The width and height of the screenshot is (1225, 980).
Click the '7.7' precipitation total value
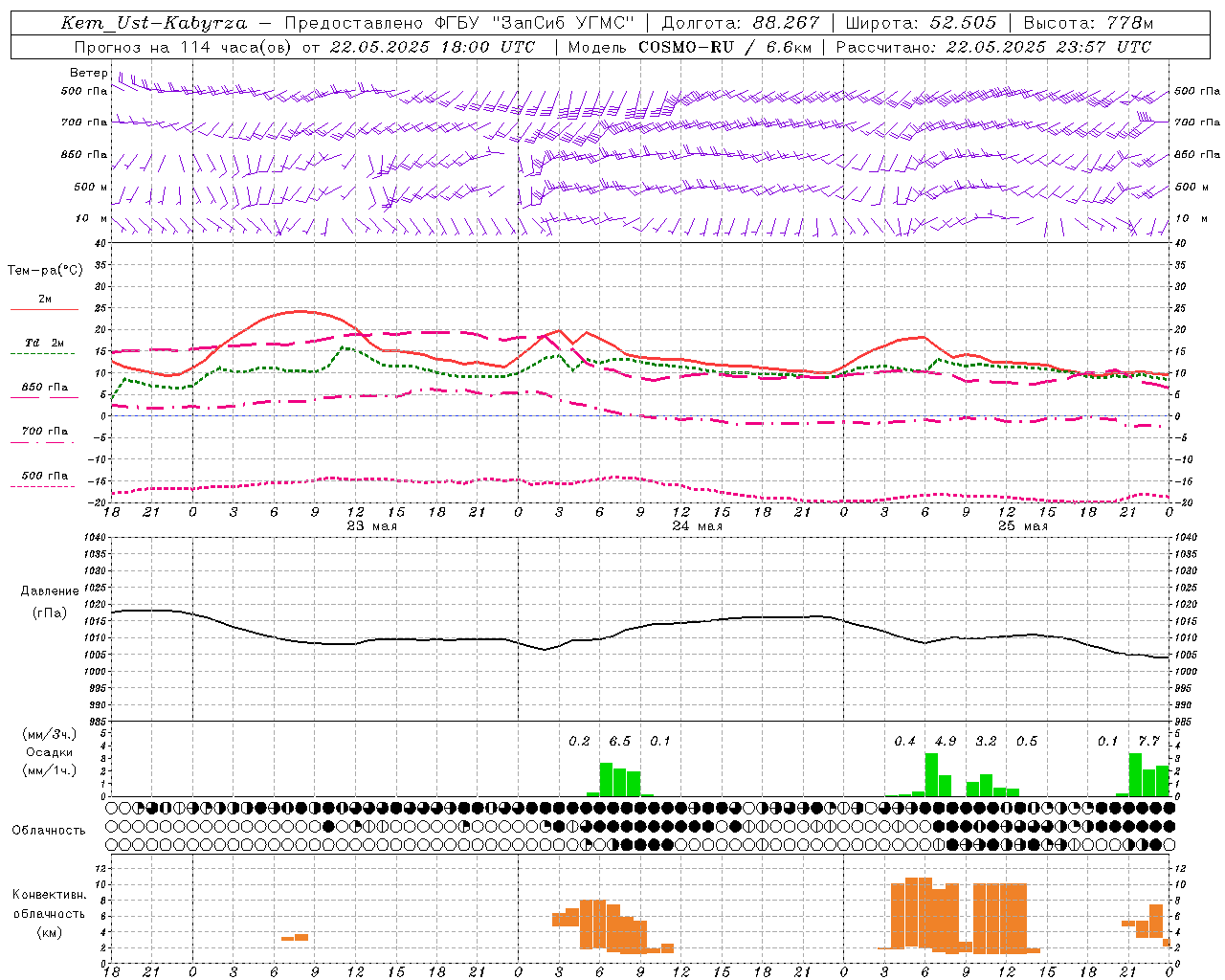tap(1148, 742)
